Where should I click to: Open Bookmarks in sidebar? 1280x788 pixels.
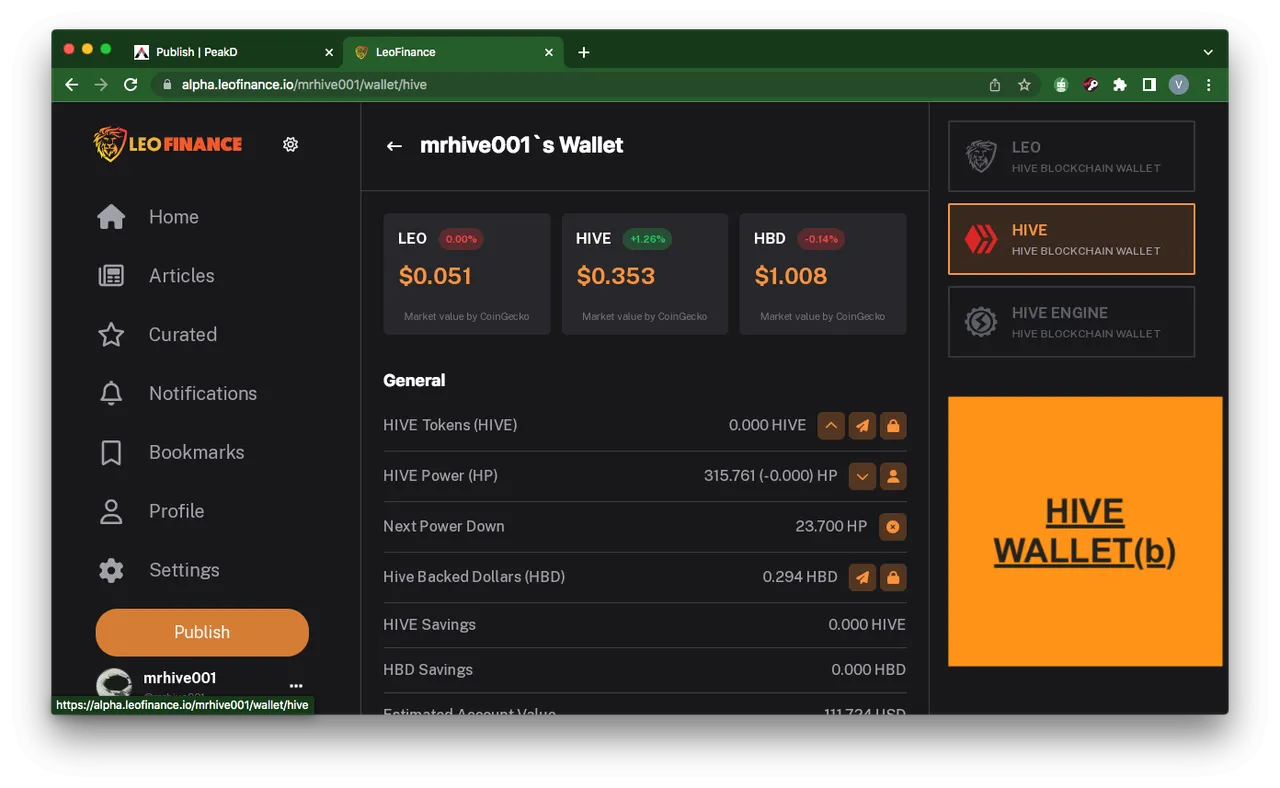[x=197, y=453]
